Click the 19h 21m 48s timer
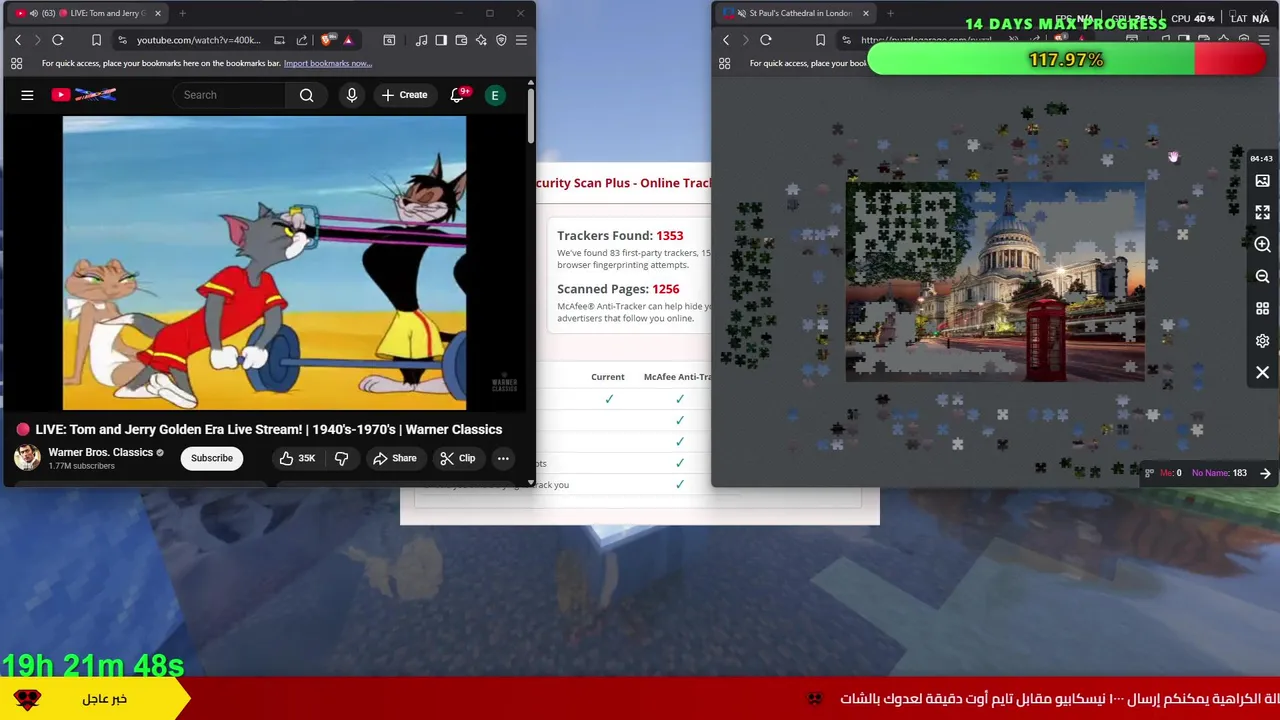 92,665
